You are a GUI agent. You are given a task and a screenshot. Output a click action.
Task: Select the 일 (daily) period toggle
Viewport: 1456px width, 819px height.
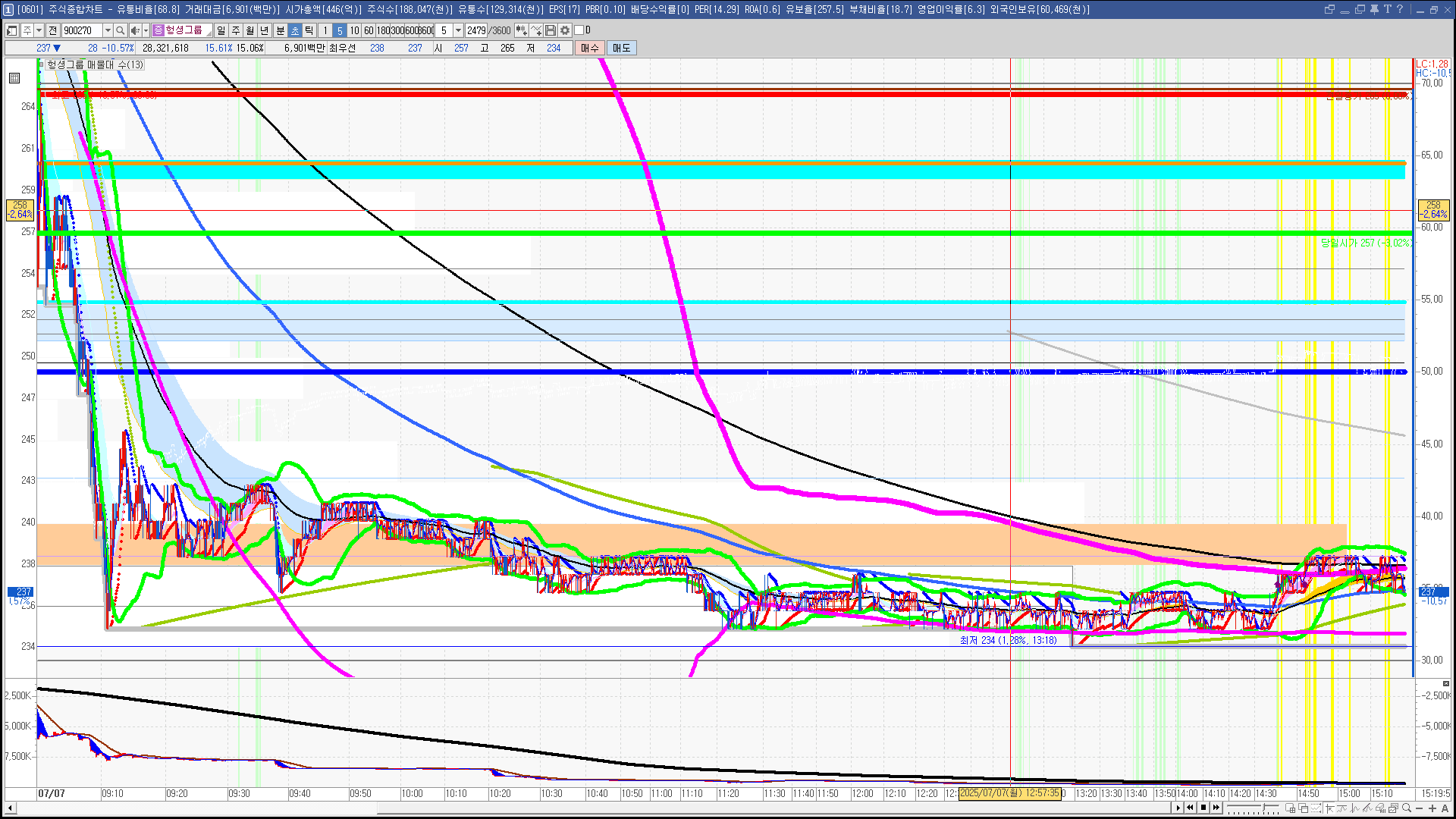pyautogui.click(x=221, y=30)
